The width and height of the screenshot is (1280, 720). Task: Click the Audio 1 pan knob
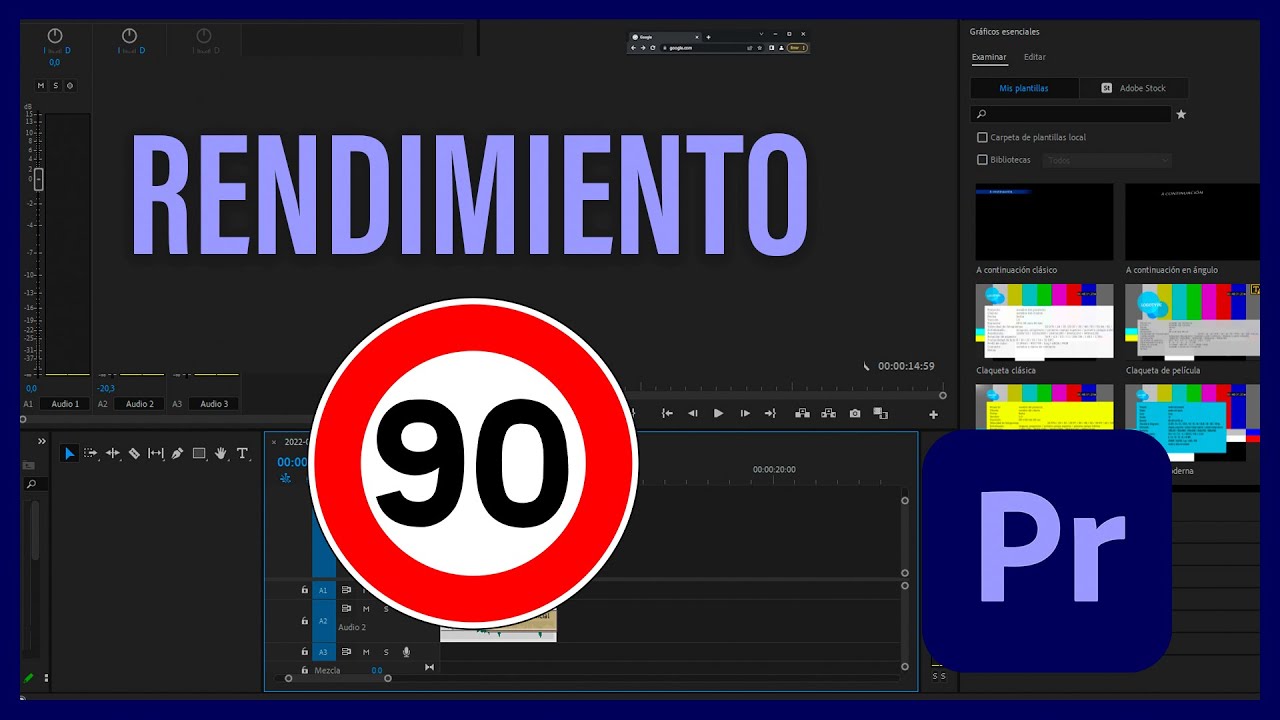(x=55, y=36)
